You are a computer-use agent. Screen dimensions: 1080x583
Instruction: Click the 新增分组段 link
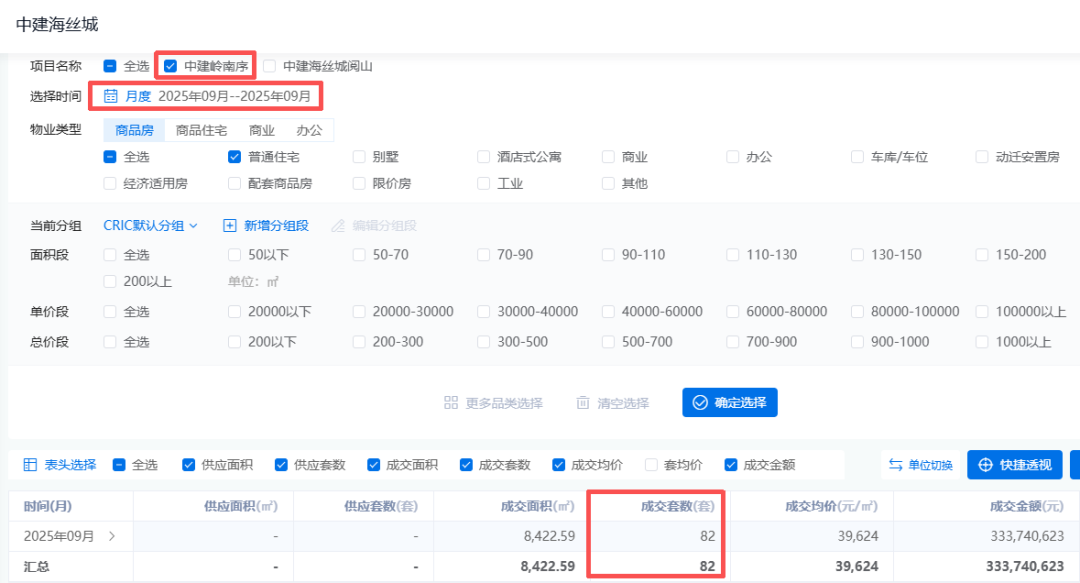[x=266, y=225]
